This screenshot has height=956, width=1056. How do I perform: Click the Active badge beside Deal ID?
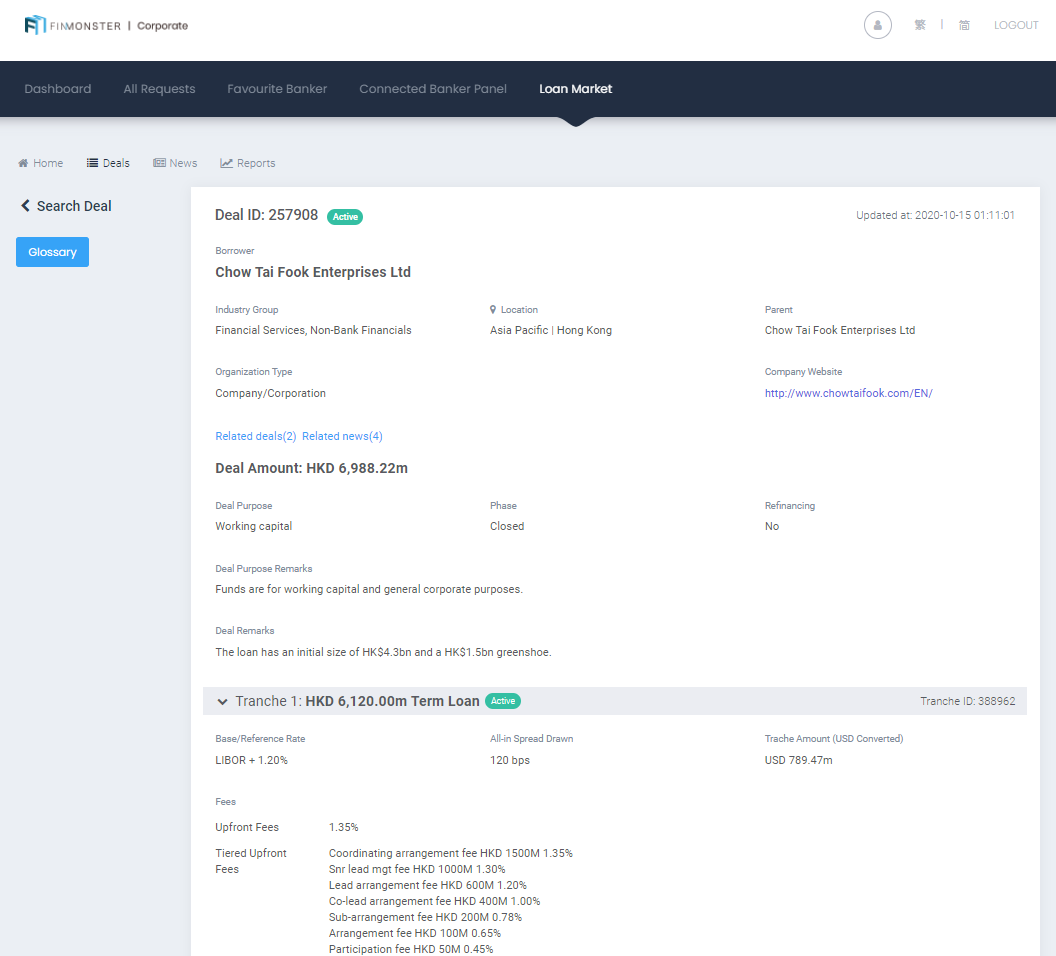[x=345, y=217]
